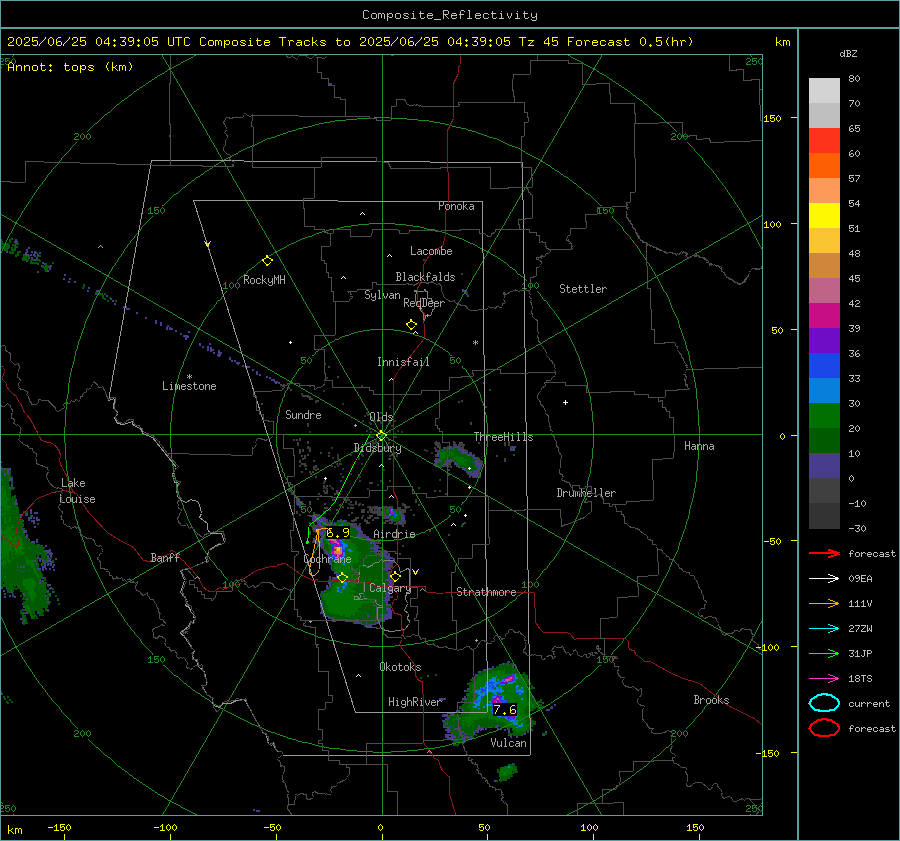The height and width of the screenshot is (841, 900).
Task: Click the magenta 18TS track arrow
Action: (x=824, y=679)
